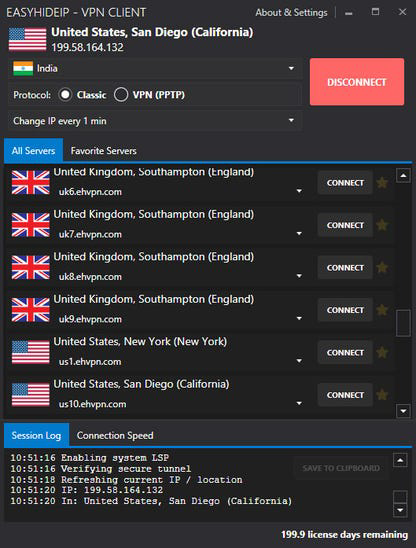
Task: Connect to uk6.ehvpn.com server
Action: pos(345,183)
